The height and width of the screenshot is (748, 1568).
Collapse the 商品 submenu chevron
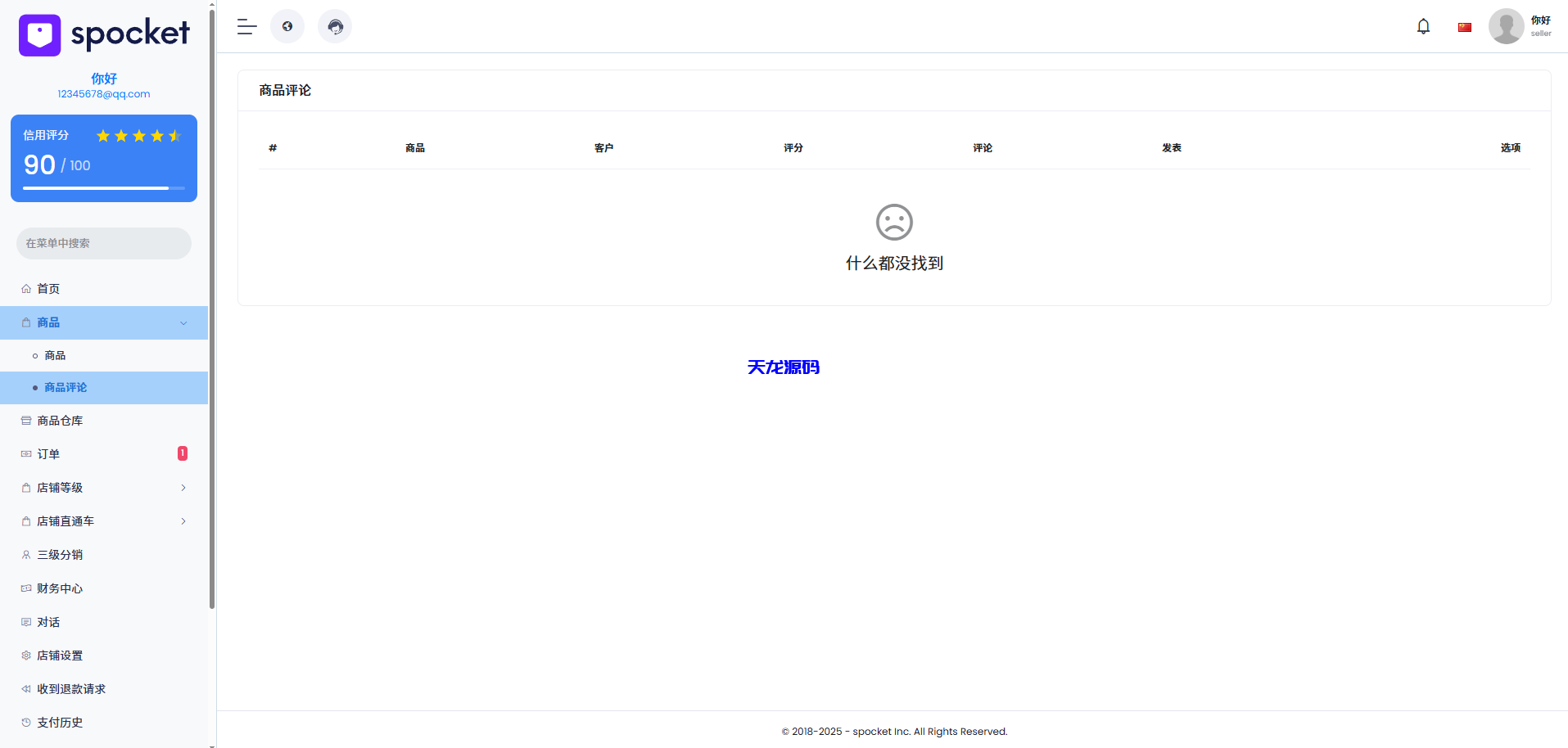[x=183, y=322]
